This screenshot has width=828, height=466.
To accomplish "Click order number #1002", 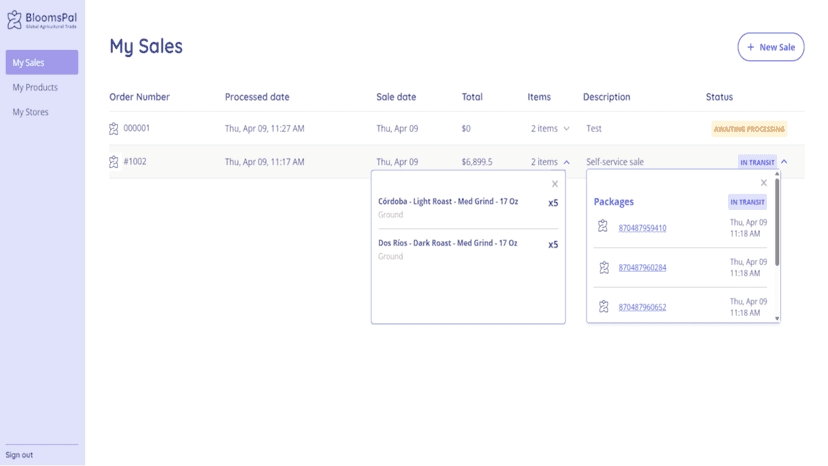I will pos(135,161).
